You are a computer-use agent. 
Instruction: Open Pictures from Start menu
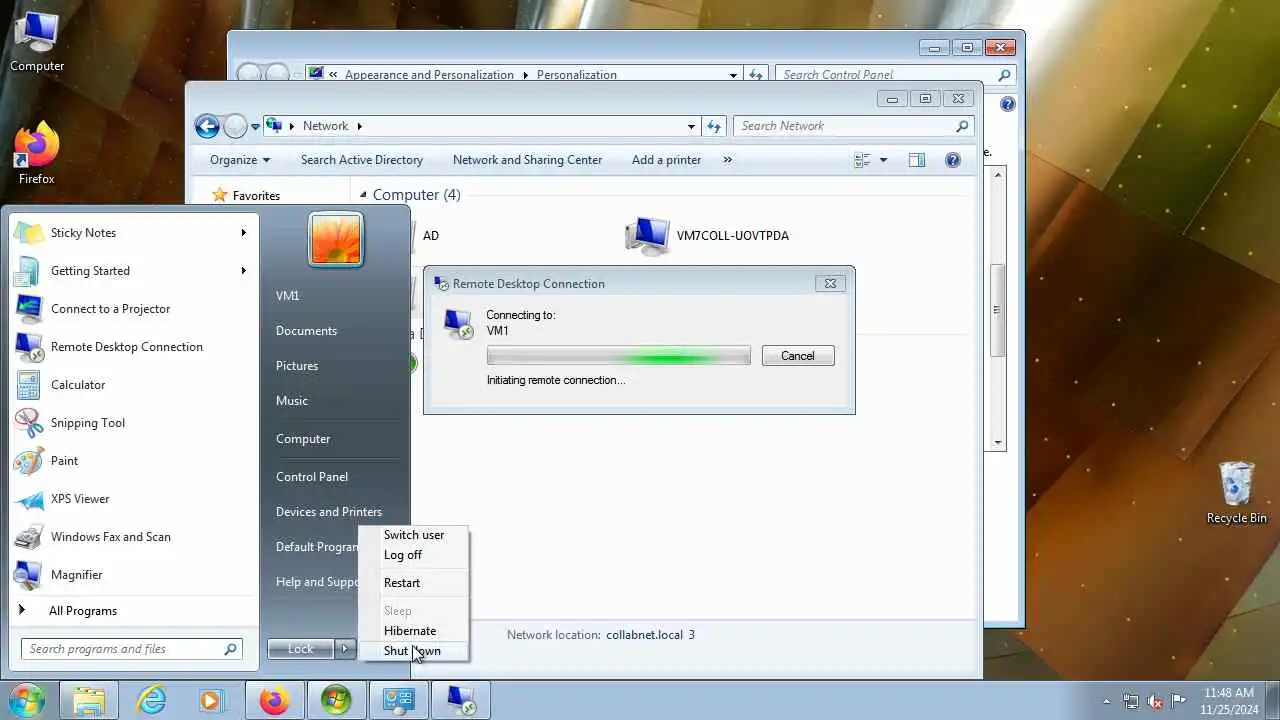tap(297, 366)
